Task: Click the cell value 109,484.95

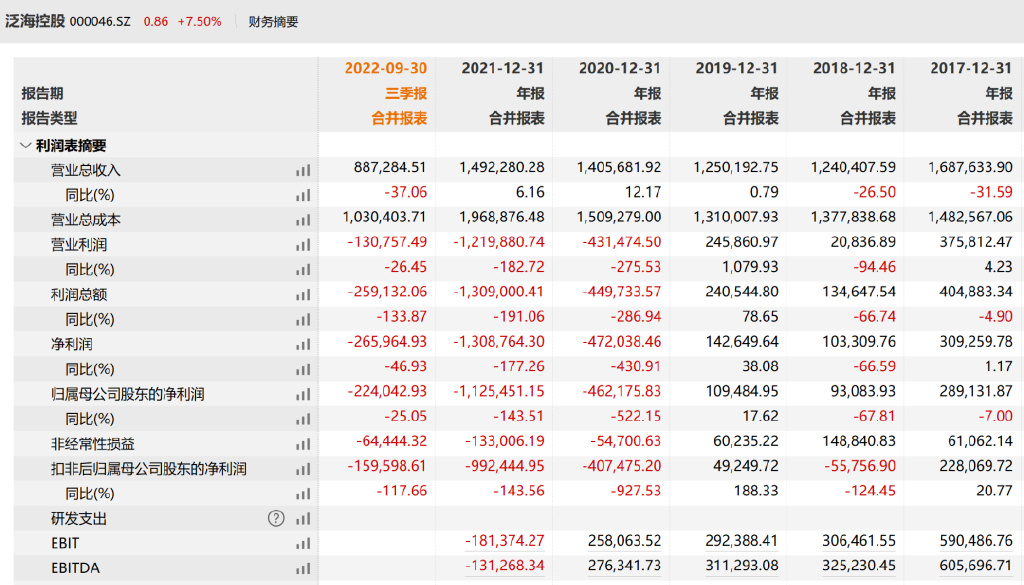Action: click(742, 391)
